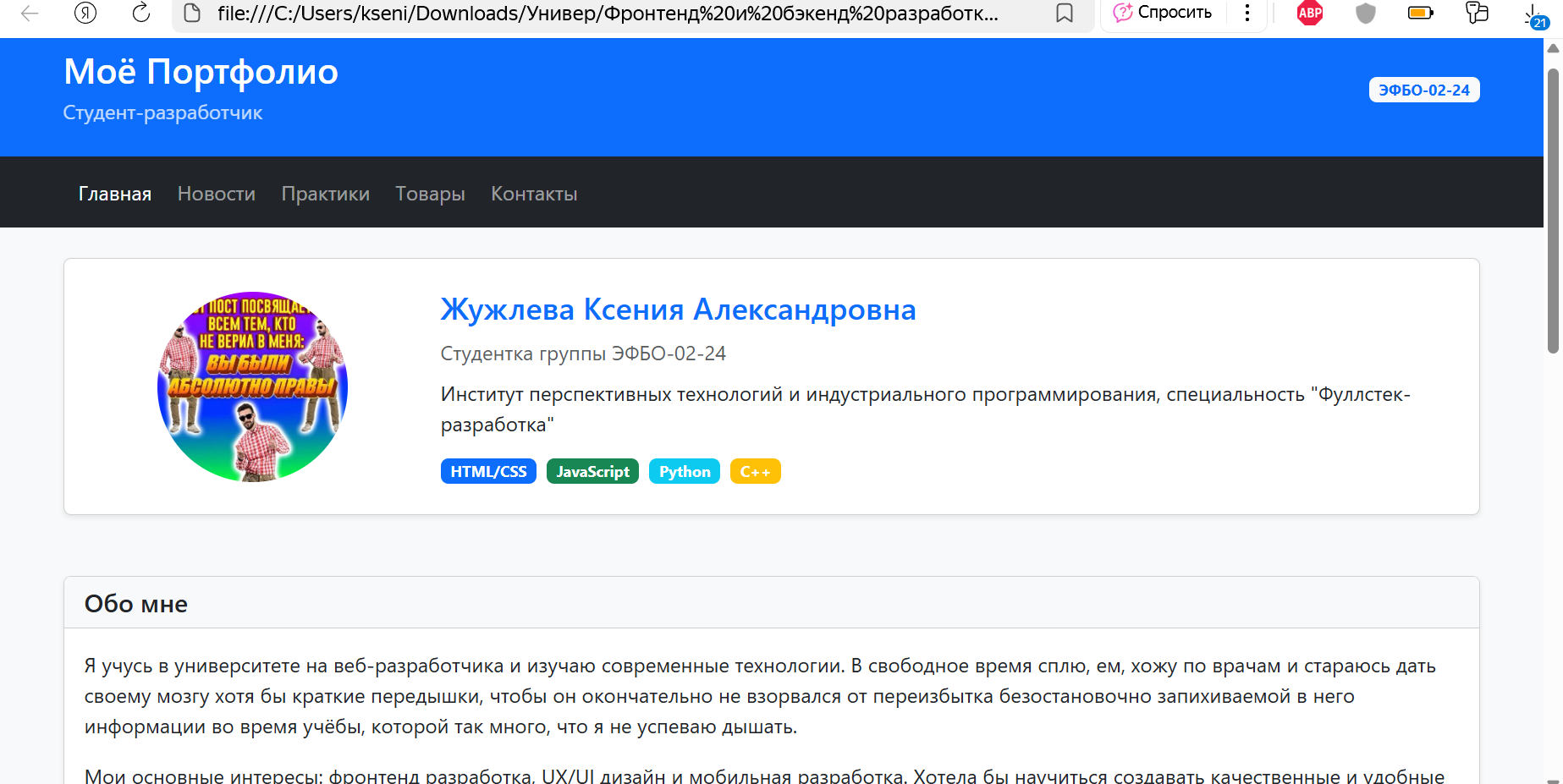Reload the portfolio page
This screenshot has height=784, width=1563.
click(x=140, y=14)
